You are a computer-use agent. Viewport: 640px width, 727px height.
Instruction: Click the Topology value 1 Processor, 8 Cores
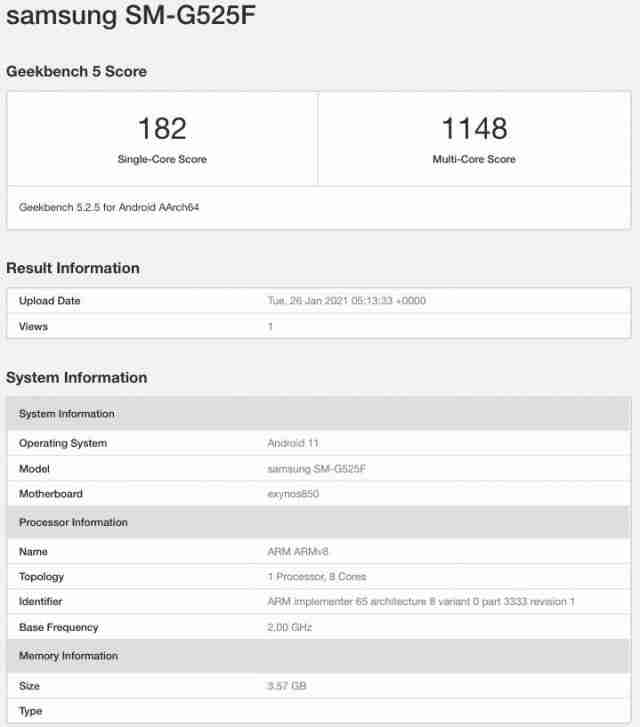(317, 577)
